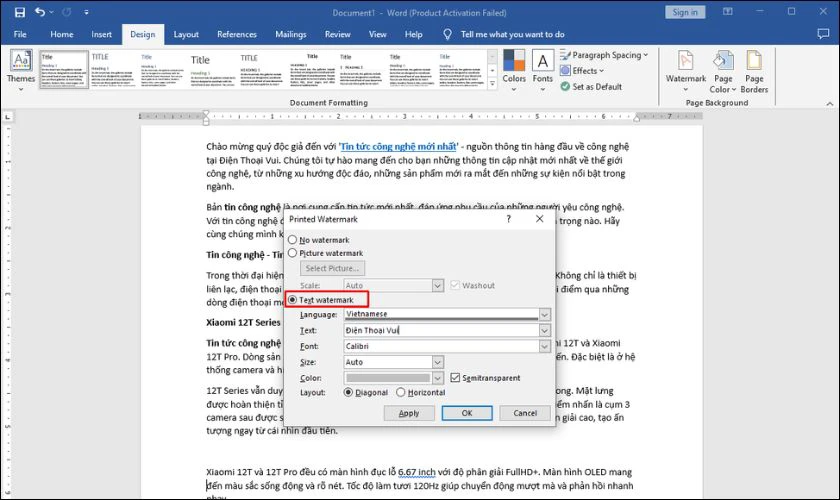Open Paragraph Spacing menu
840x500 pixels.
point(604,55)
